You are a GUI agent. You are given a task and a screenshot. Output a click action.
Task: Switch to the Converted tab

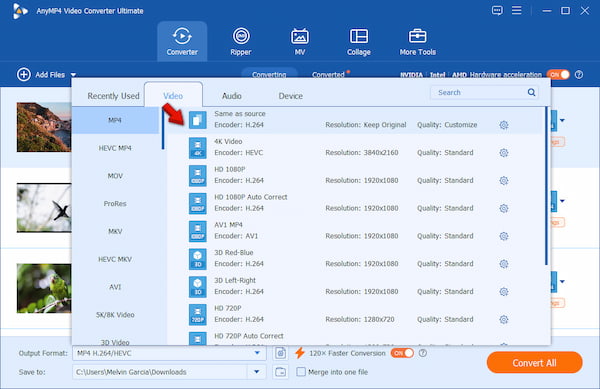point(329,75)
